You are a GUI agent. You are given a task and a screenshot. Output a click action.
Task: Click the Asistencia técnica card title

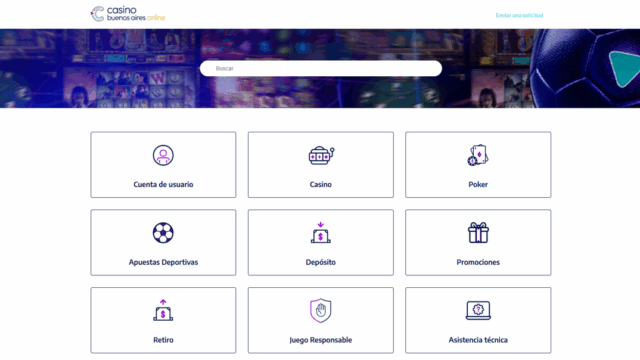[478, 340]
